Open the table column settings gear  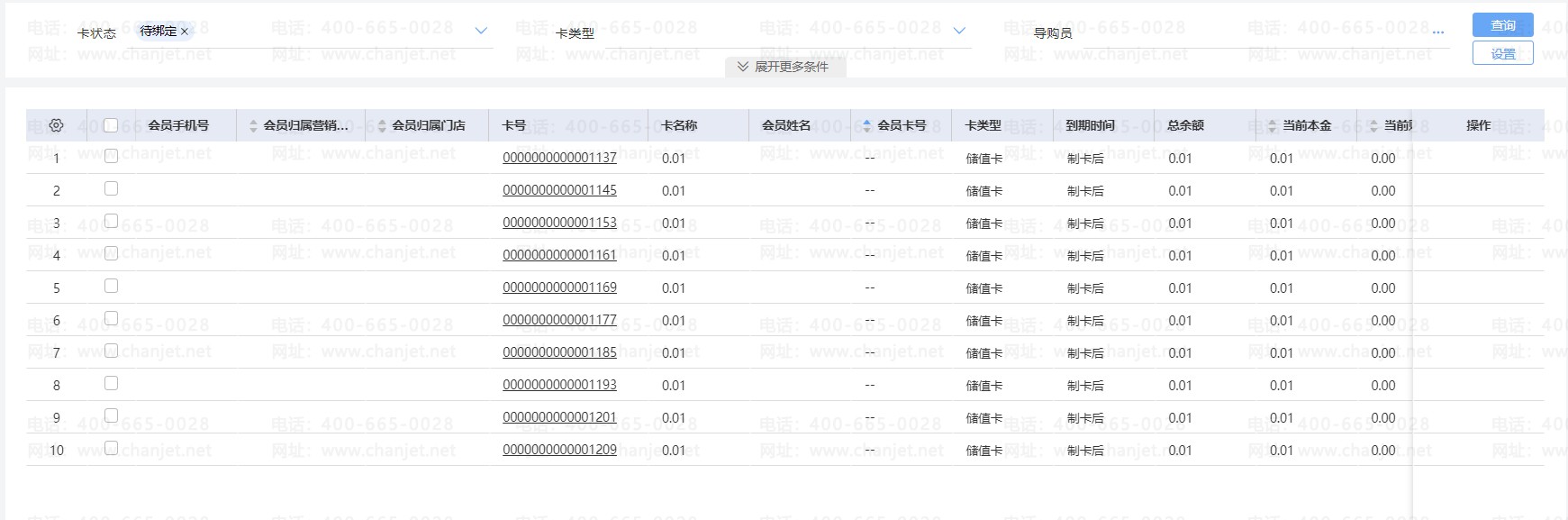(x=56, y=125)
